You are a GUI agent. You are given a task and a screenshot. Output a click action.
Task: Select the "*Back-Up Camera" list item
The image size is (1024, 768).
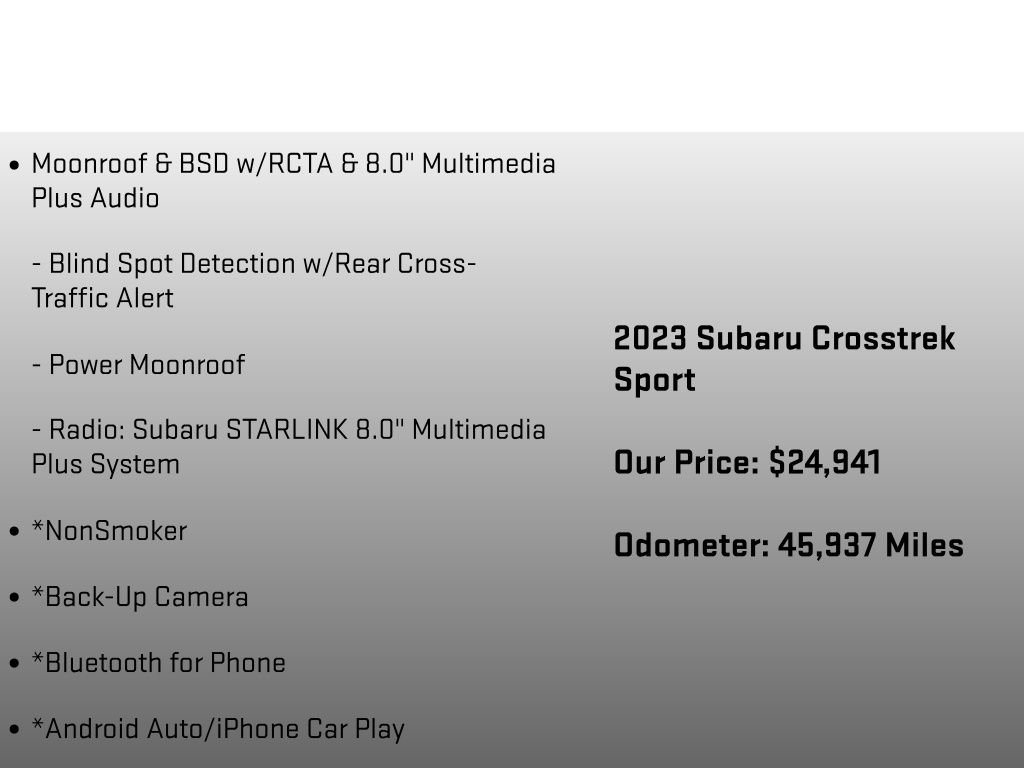[x=140, y=596]
